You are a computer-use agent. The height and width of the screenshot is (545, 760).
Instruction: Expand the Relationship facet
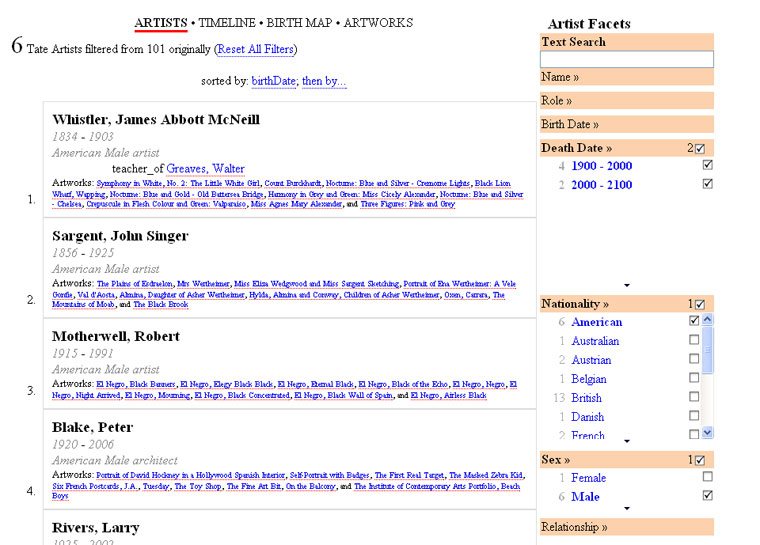[x=574, y=527]
